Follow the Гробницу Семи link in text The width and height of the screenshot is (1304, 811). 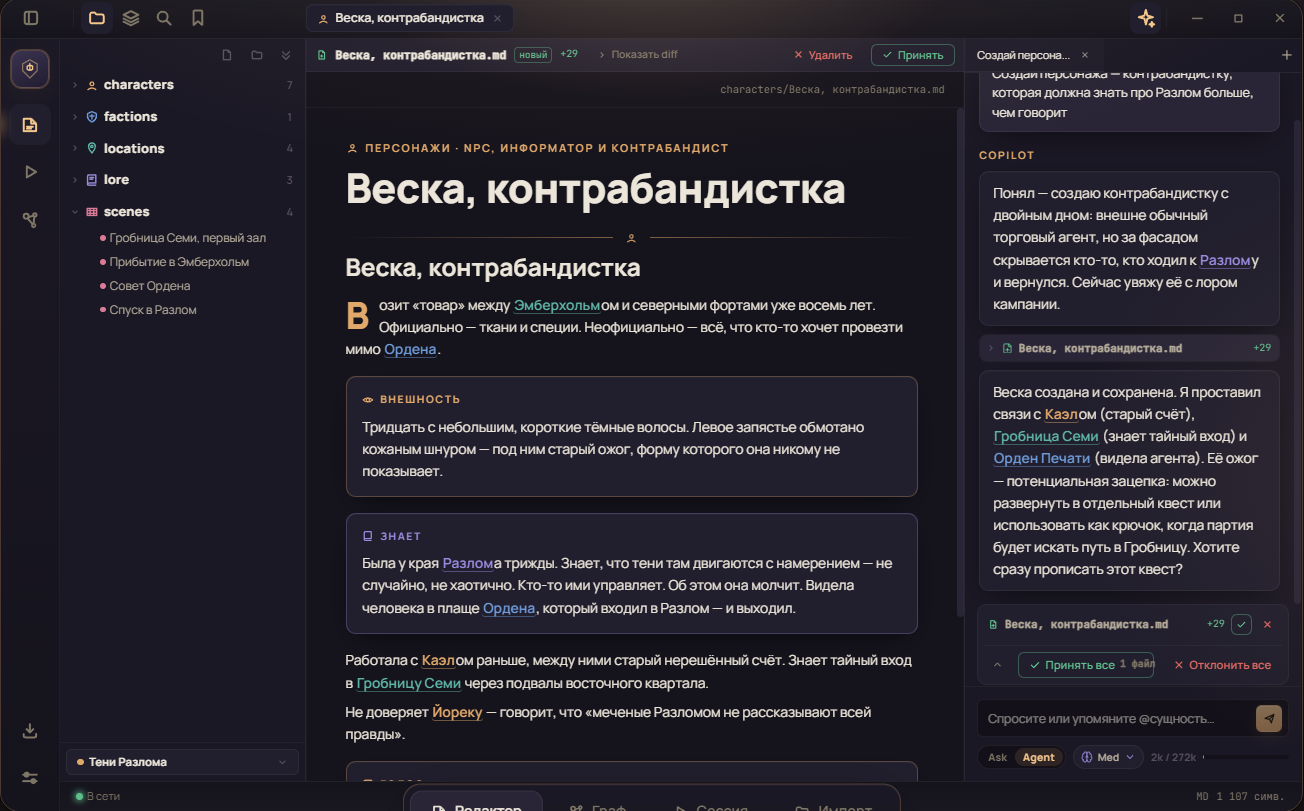point(409,684)
